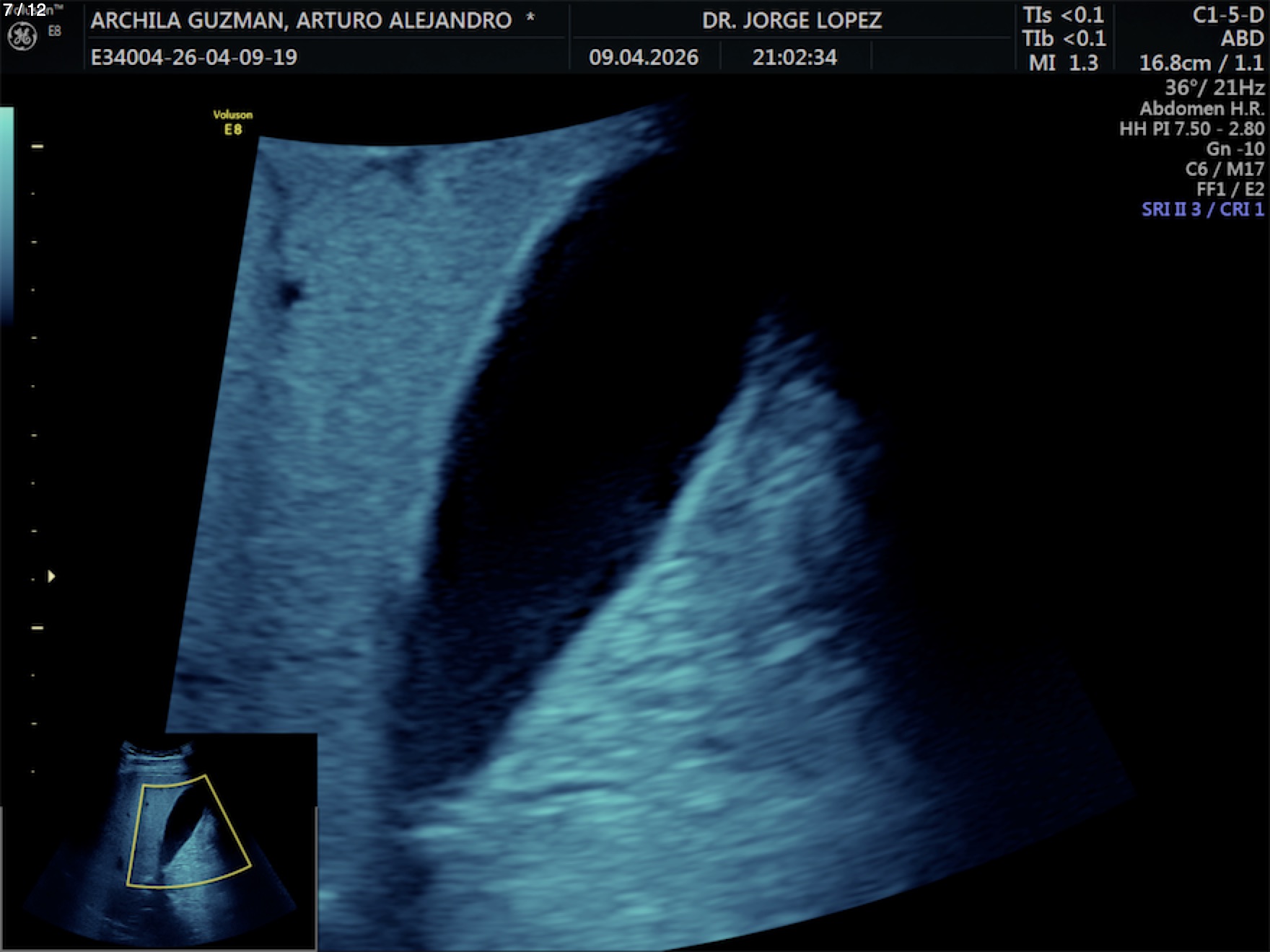Screen dimensions: 1270x952
Task: Click the focal zone arrow marker
Action: pos(51,576)
